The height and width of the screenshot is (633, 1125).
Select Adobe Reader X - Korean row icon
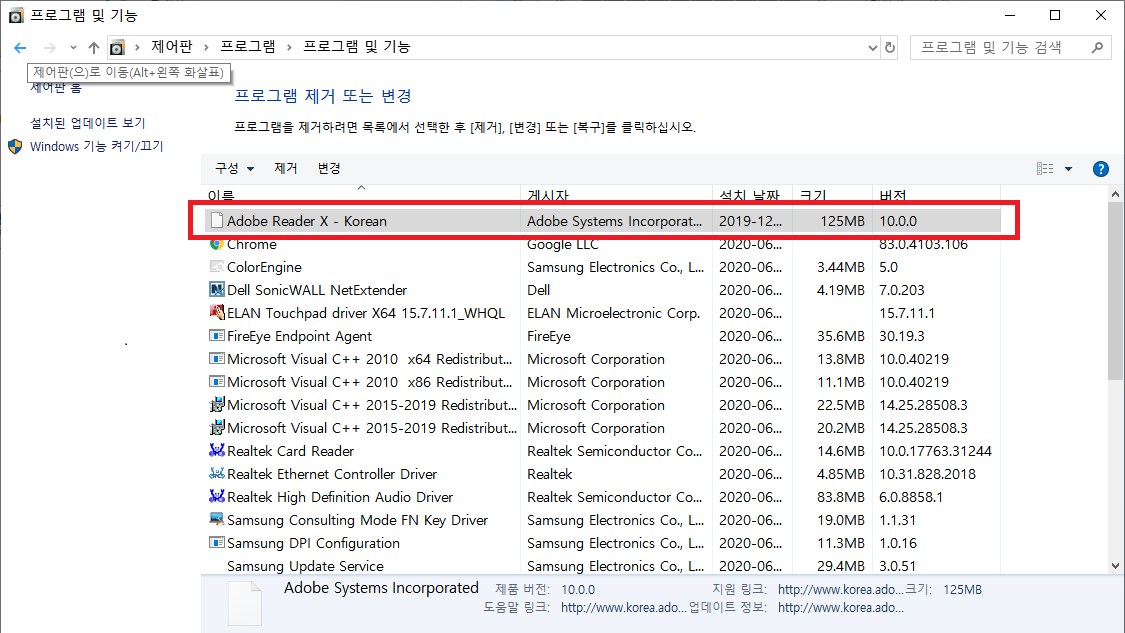[x=217, y=220]
